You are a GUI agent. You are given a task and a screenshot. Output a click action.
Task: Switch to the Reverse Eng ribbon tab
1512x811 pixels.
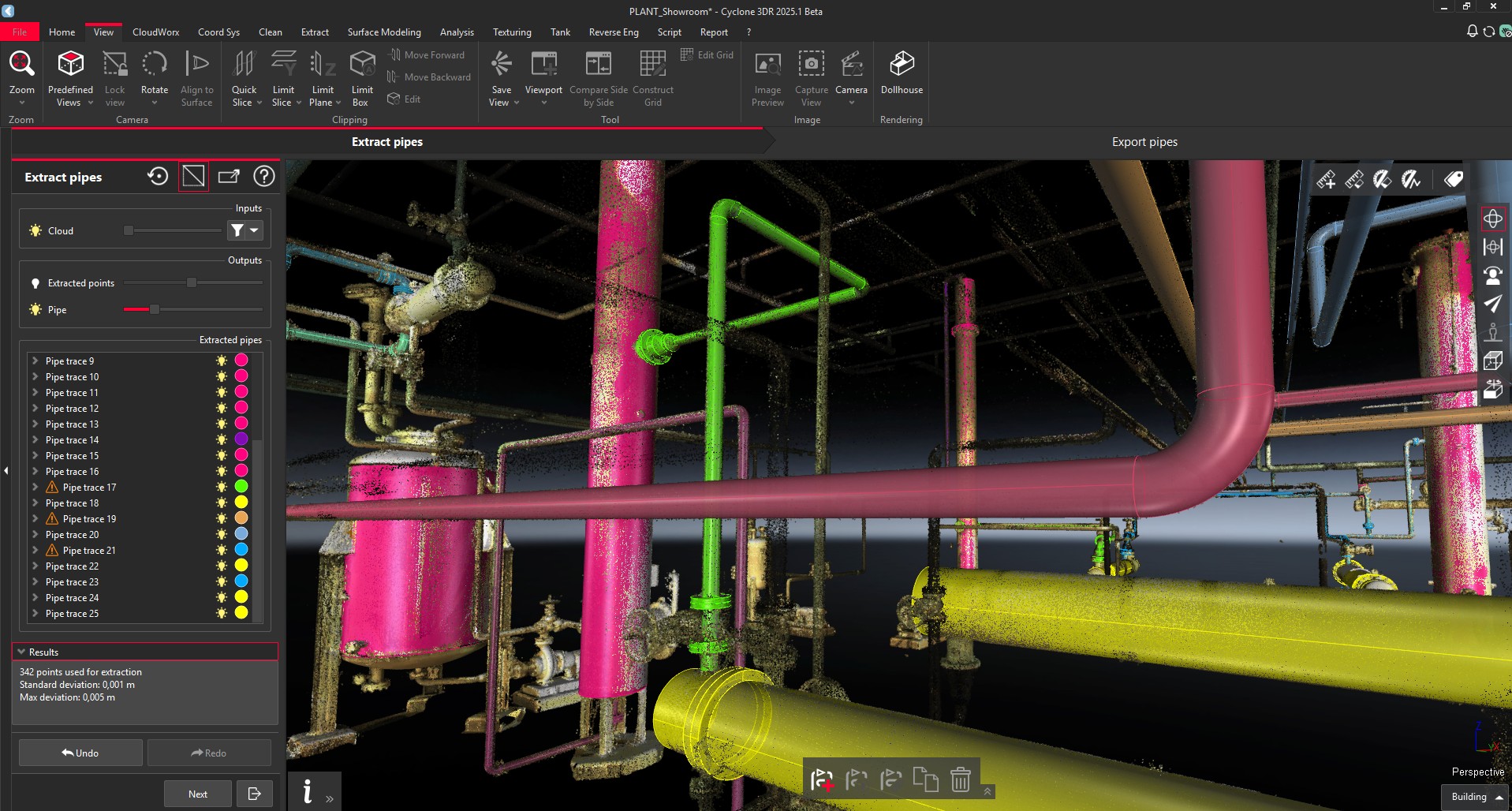(613, 32)
